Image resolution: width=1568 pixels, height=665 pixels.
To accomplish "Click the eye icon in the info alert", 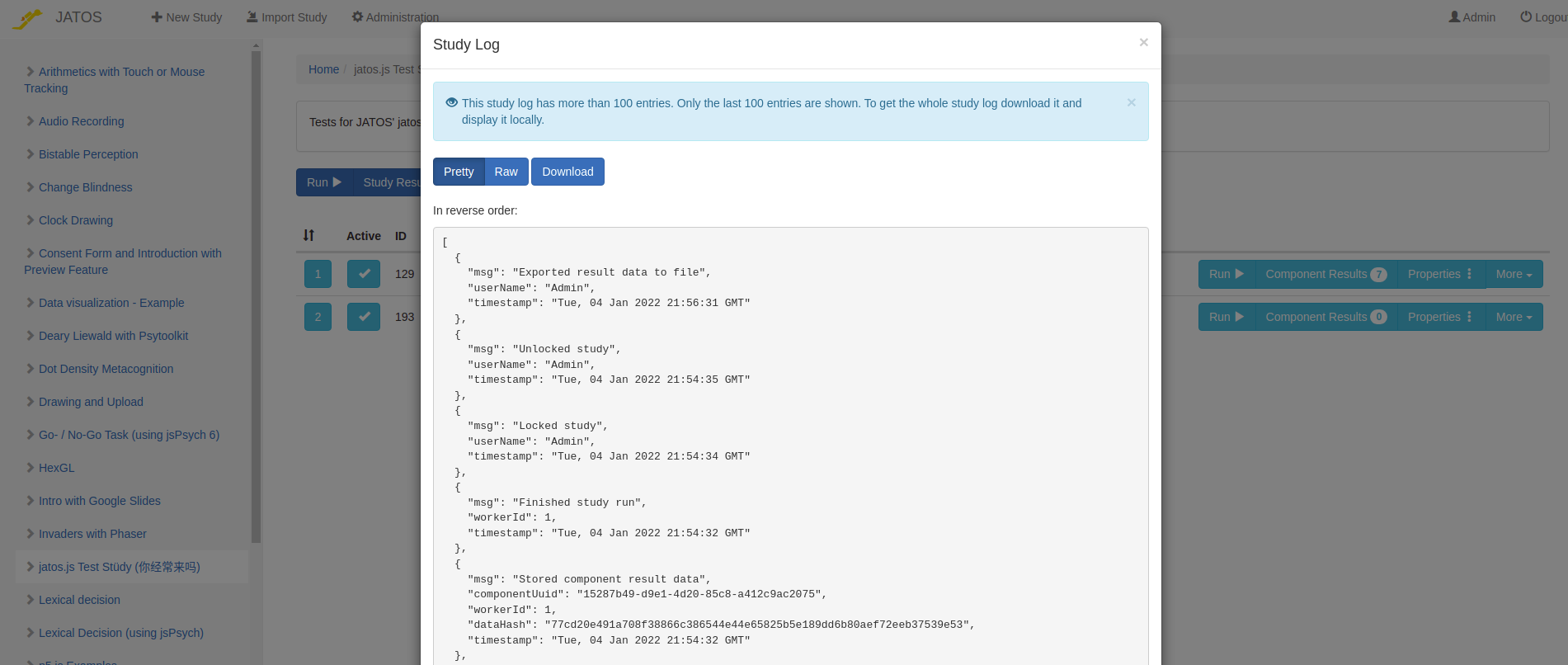I will (x=451, y=102).
